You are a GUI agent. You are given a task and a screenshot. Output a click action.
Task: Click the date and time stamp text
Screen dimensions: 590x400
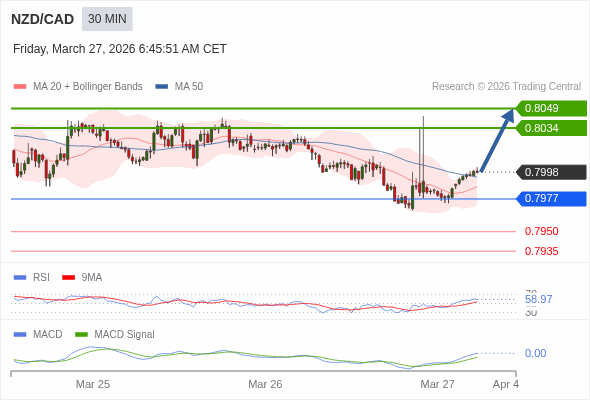pos(120,49)
